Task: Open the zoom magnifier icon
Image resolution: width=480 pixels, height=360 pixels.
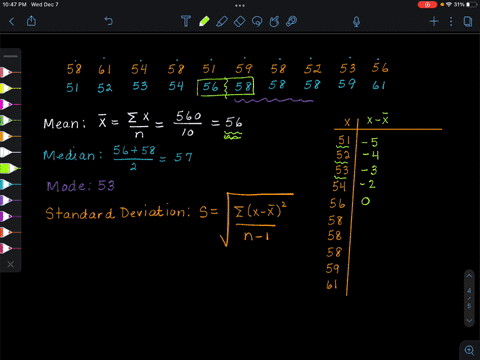Action: coord(469,350)
